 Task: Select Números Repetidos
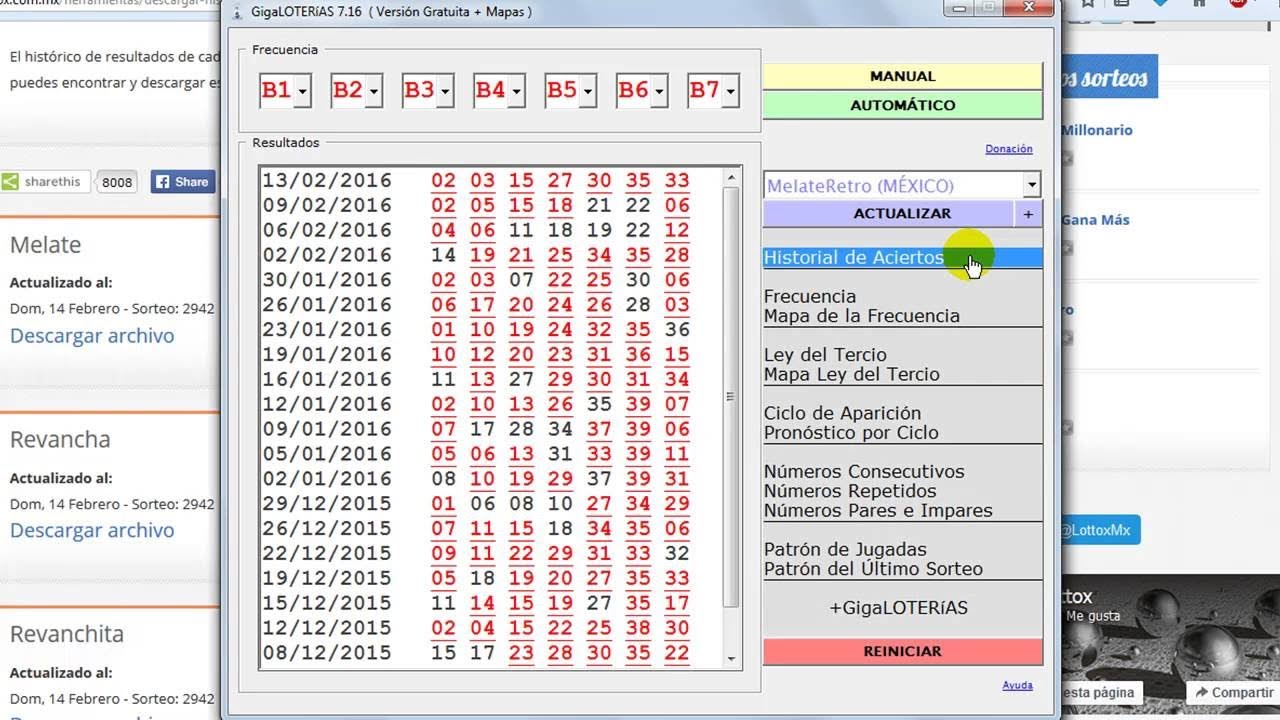(x=850, y=491)
